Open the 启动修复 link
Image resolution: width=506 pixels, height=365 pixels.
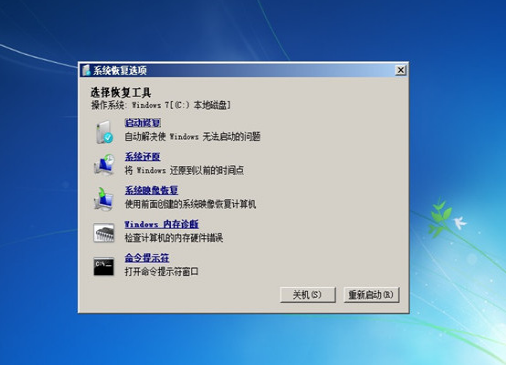point(143,123)
